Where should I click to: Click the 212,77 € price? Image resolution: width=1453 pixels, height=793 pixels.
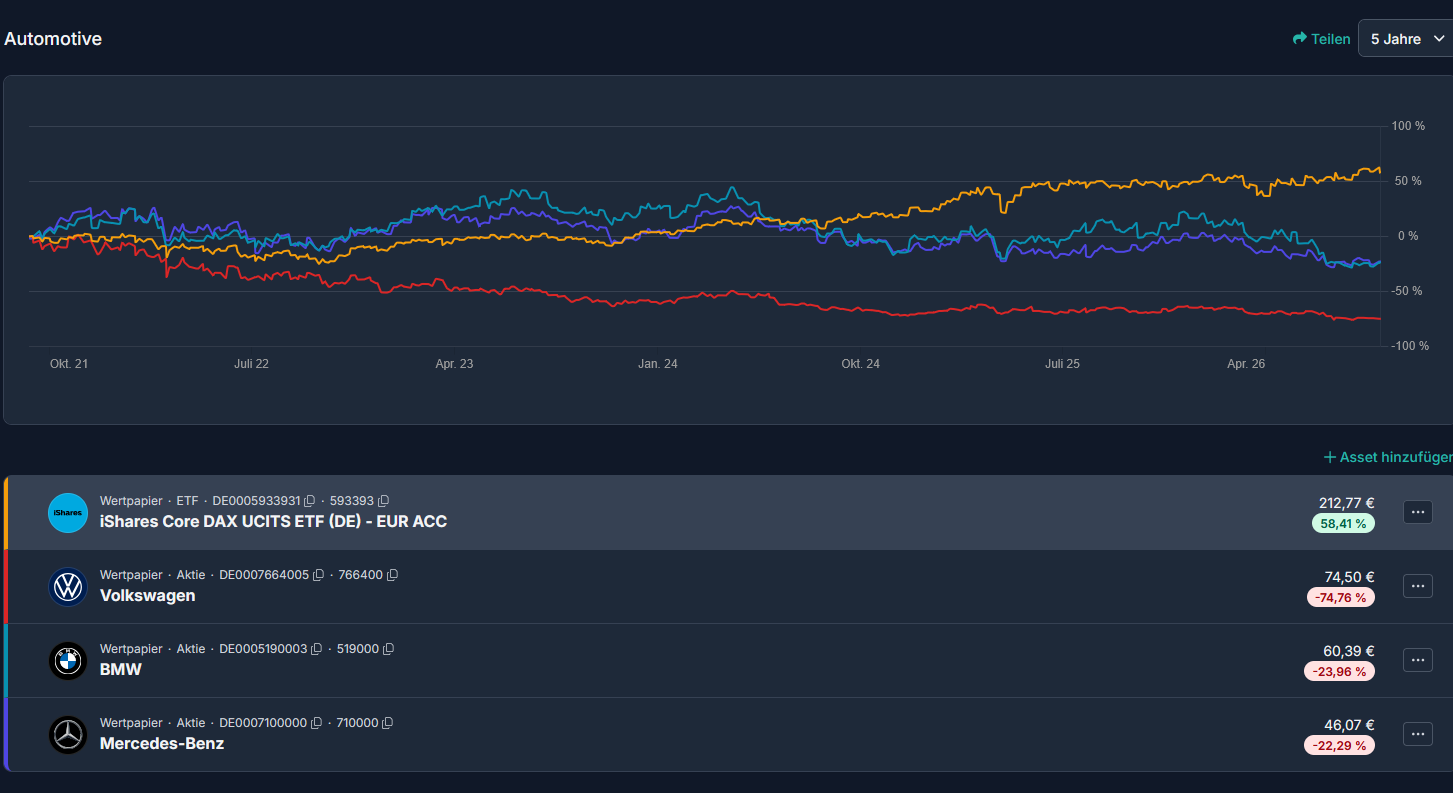pos(1346,503)
